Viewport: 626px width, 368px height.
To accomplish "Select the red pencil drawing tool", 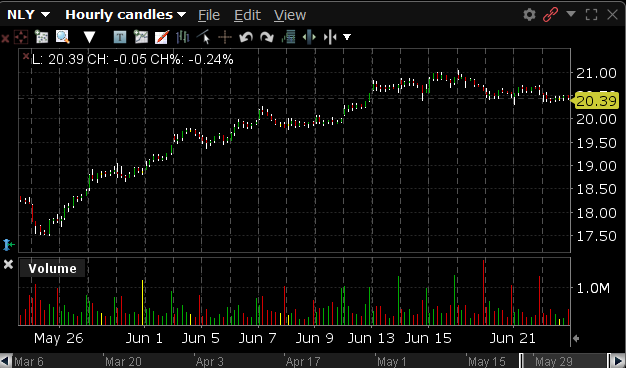I will click(x=162, y=37).
